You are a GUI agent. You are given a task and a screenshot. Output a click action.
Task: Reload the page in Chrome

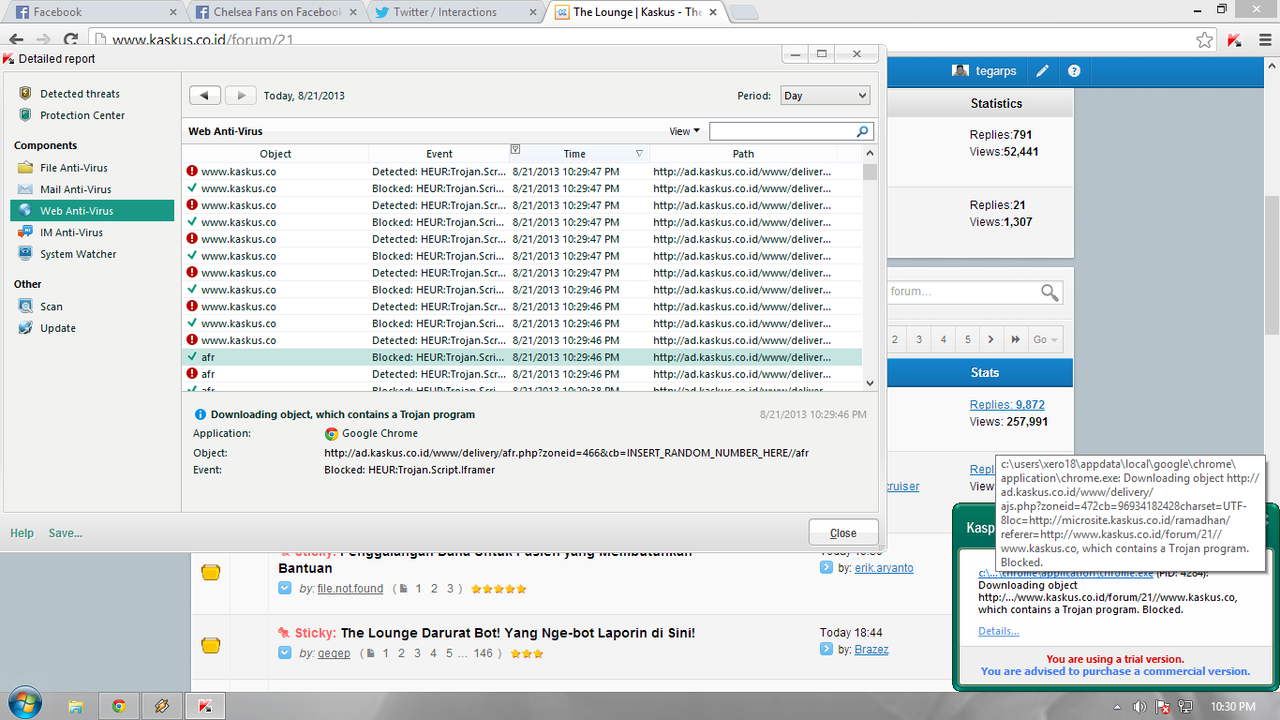pyautogui.click(x=71, y=40)
